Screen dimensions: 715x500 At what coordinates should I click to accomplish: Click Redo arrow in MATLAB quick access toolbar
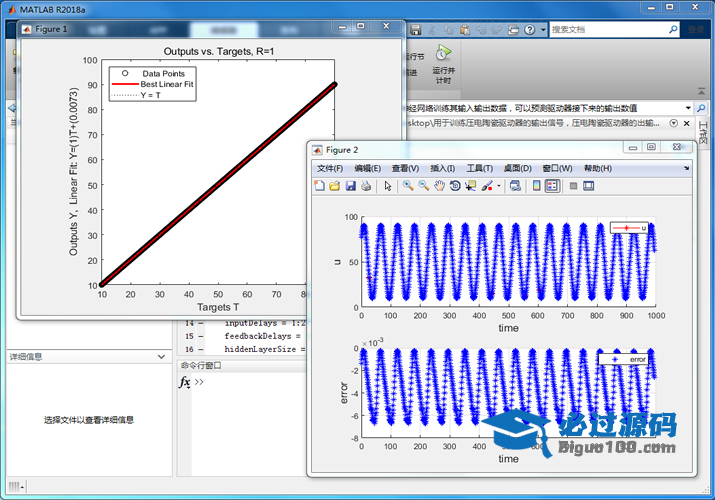coord(497,30)
